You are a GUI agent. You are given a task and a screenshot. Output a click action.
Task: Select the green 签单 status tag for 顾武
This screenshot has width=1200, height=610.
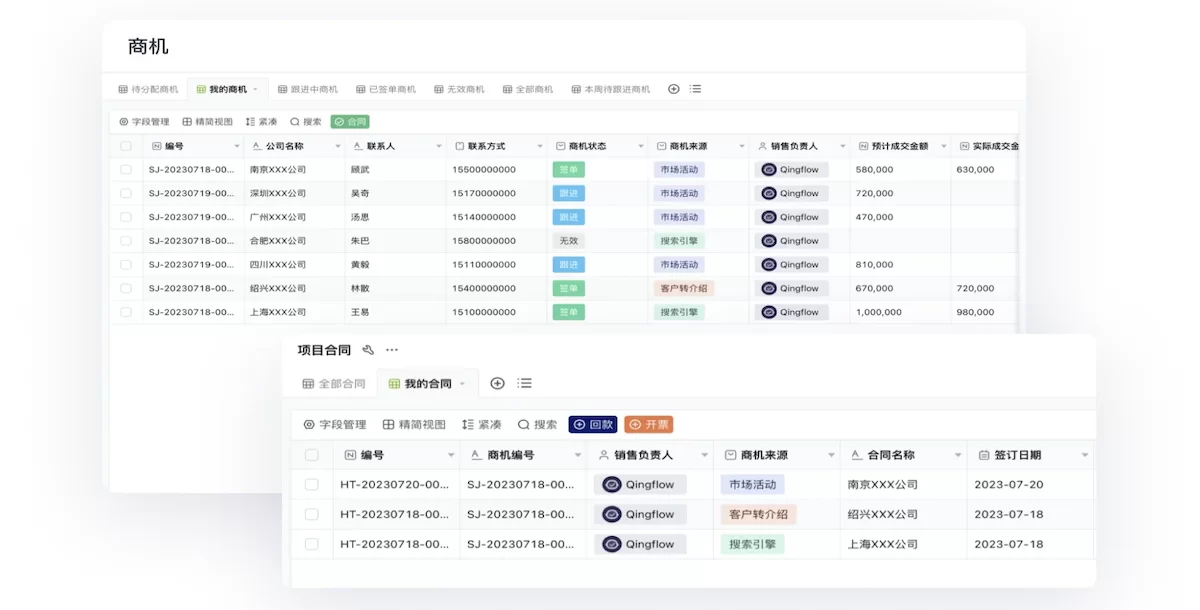(568, 169)
